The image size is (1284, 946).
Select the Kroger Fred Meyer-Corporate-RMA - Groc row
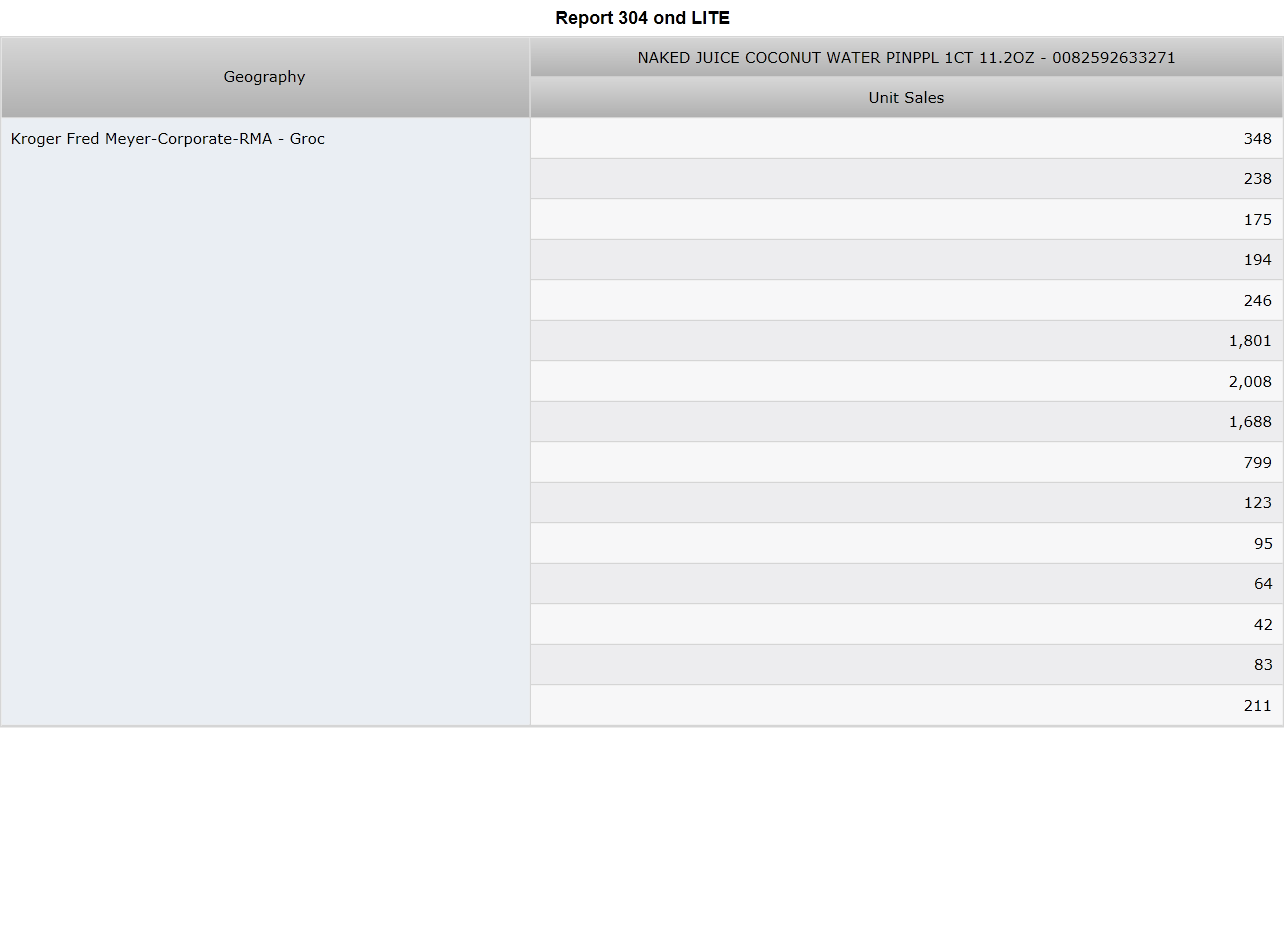(265, 422)
